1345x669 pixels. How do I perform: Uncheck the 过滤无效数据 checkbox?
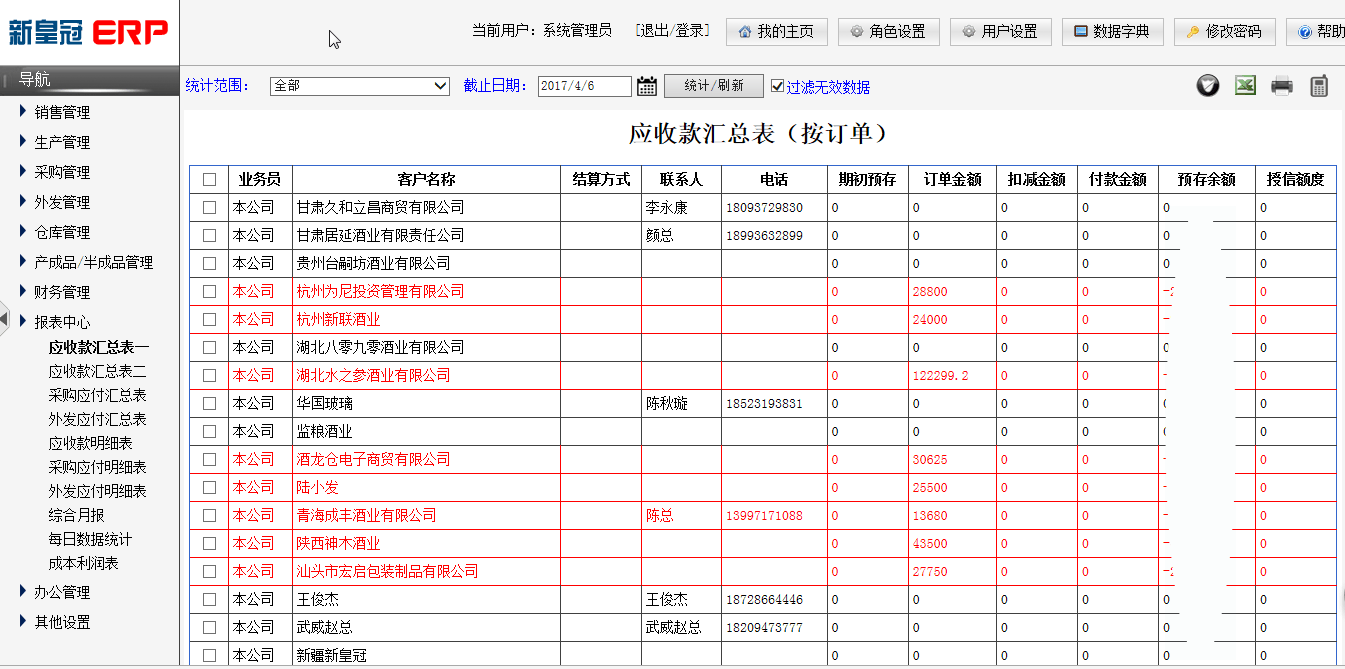(778, 87)
